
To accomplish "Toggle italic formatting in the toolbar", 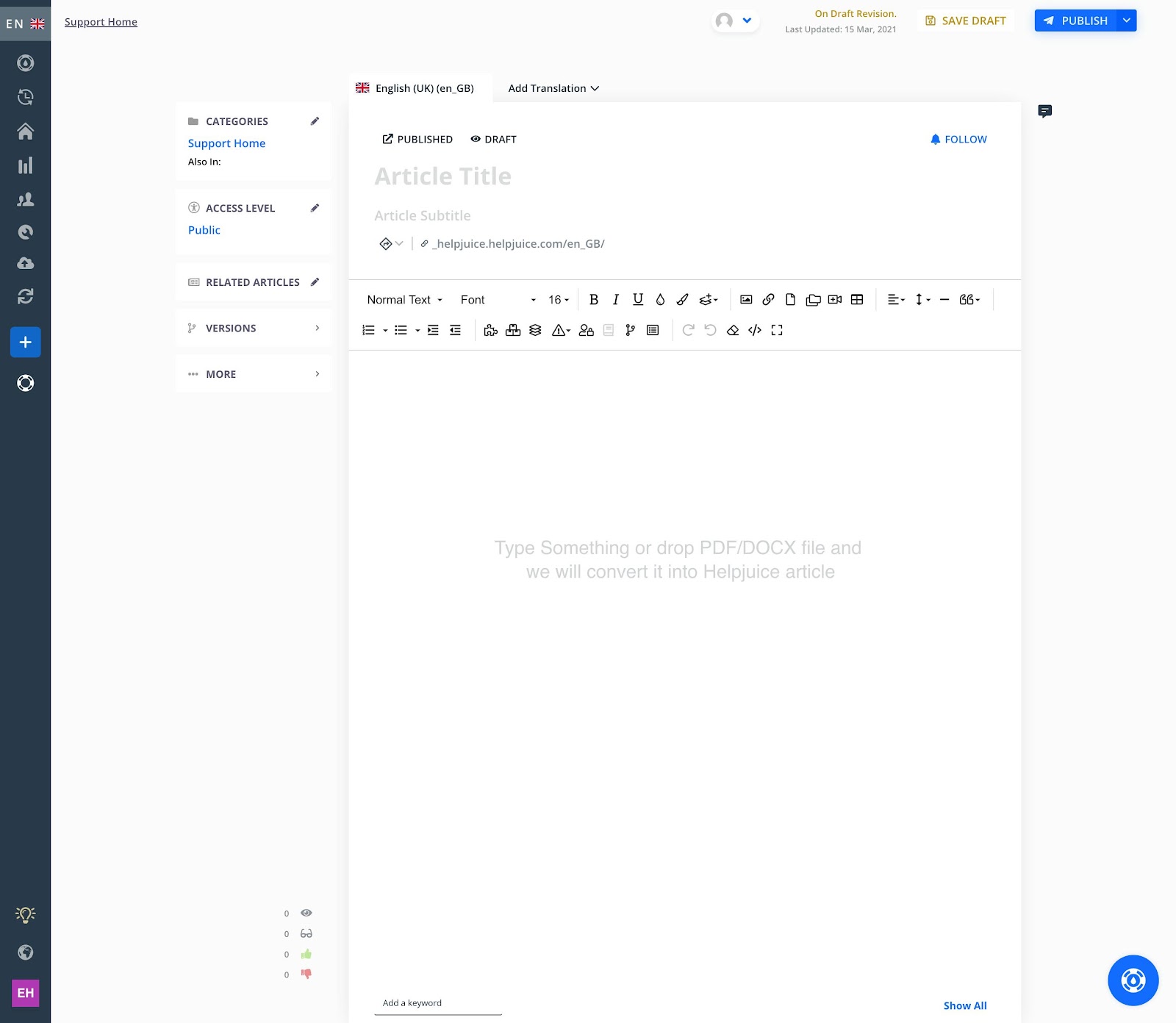I will [x=616, y=299].
